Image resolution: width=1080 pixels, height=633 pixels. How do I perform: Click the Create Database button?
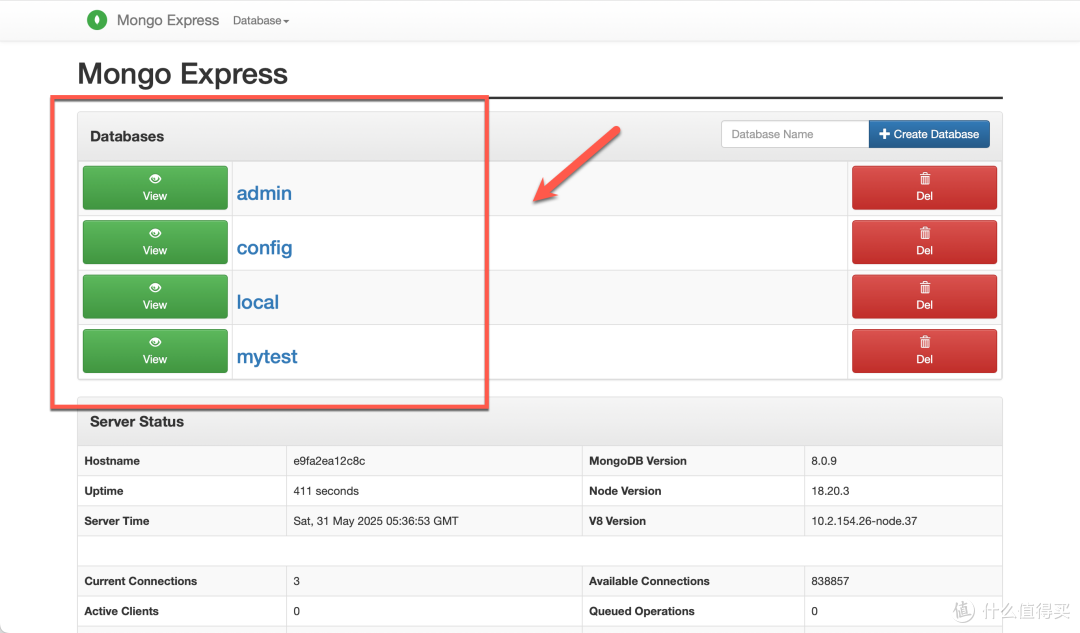[x=929, y=134]
